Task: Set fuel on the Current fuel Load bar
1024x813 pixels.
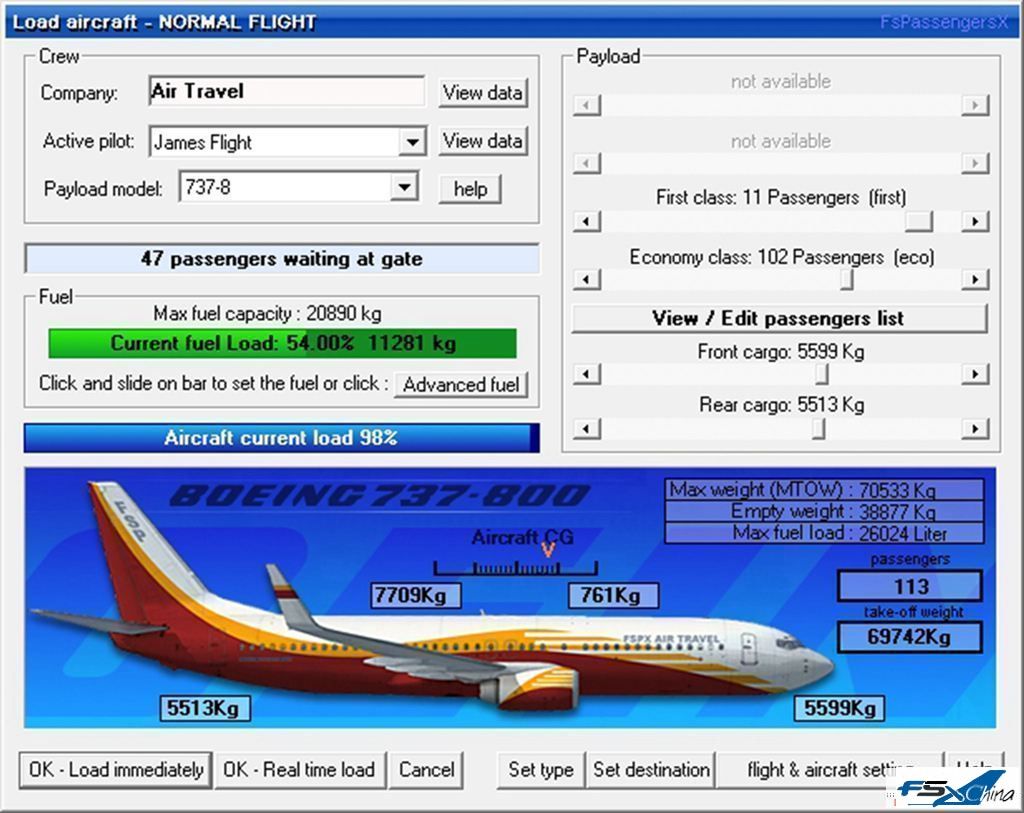Action: coord(283,343)
